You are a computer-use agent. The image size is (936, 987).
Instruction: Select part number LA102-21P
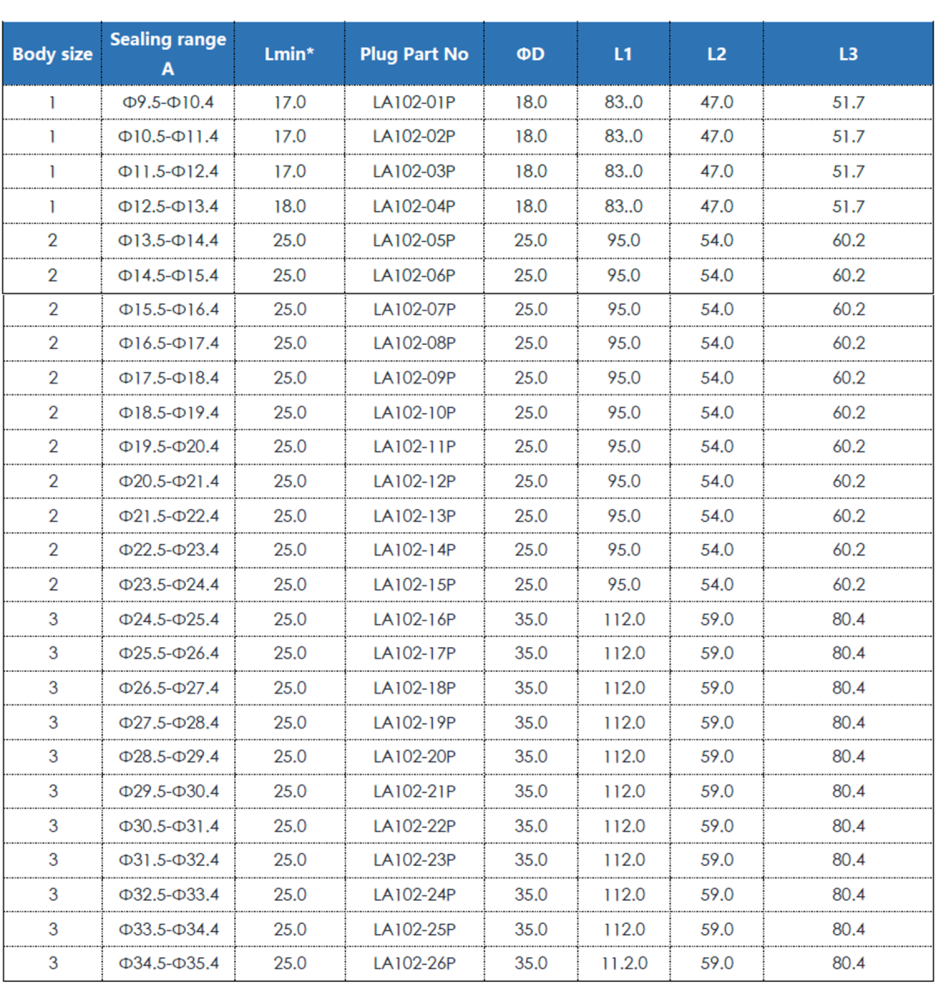pyautogui.click(x=414, y=791)
